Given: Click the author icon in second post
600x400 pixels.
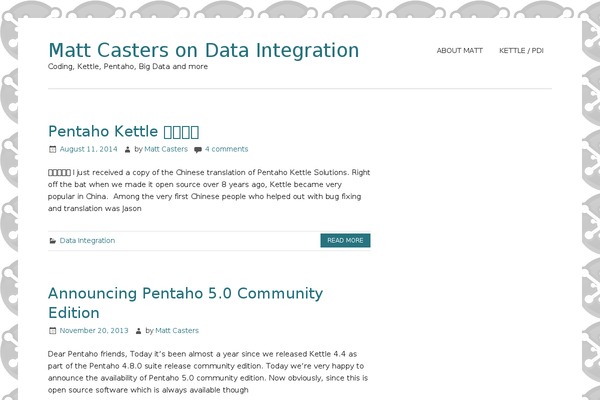Looking at the screenshot, I should pyautogui.click(x=139, y=331).
